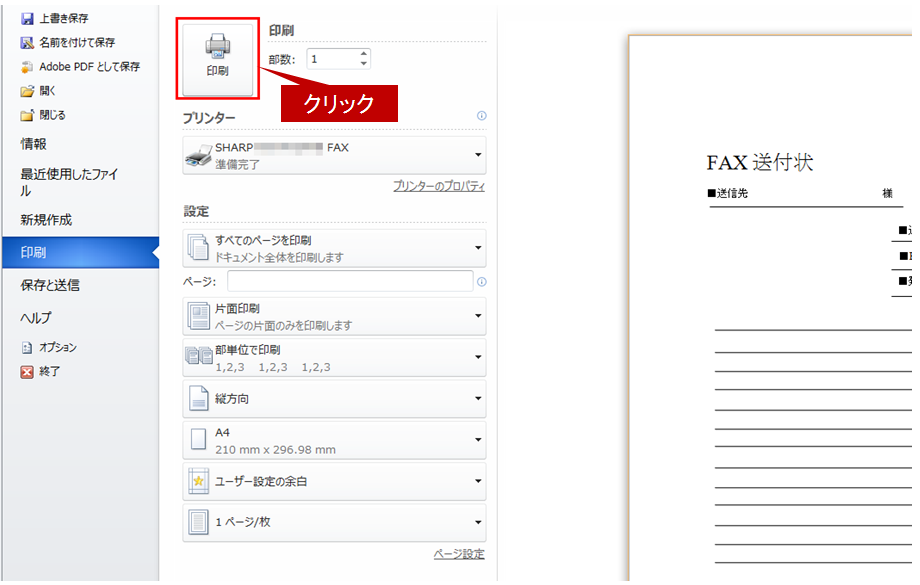Open the 1 ページ/枚 dropdown

click(334, 523)
